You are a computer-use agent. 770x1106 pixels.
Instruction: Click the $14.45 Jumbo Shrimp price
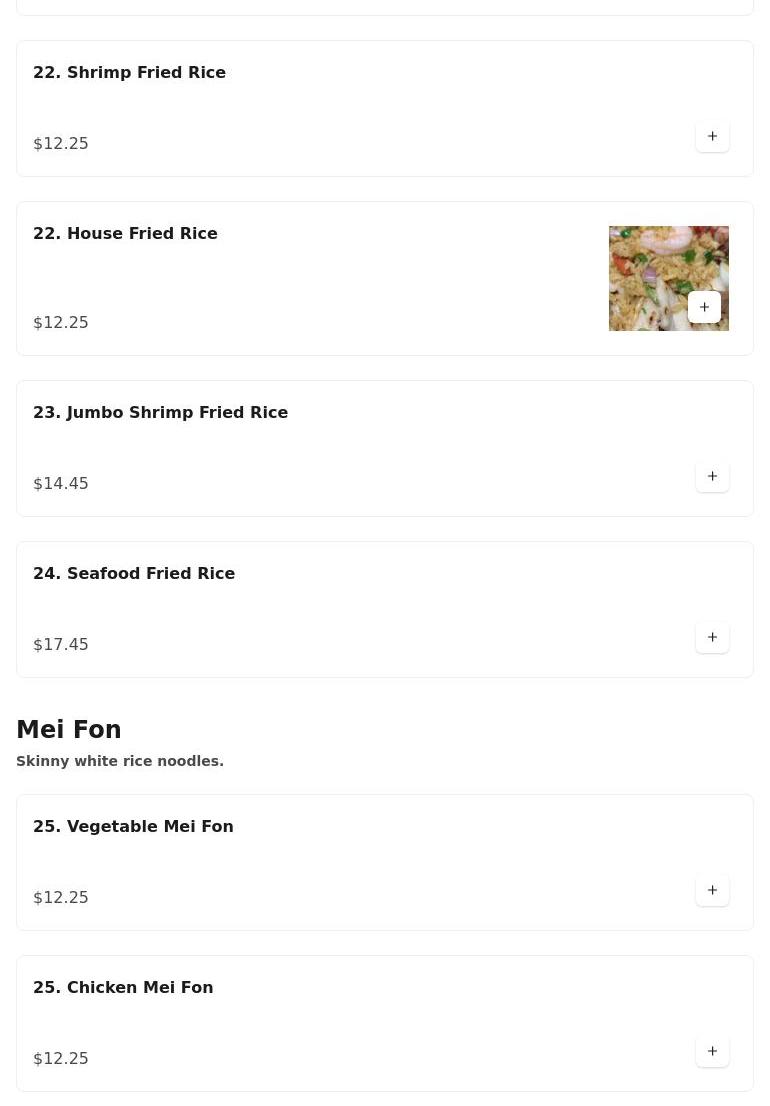point(61,483)
